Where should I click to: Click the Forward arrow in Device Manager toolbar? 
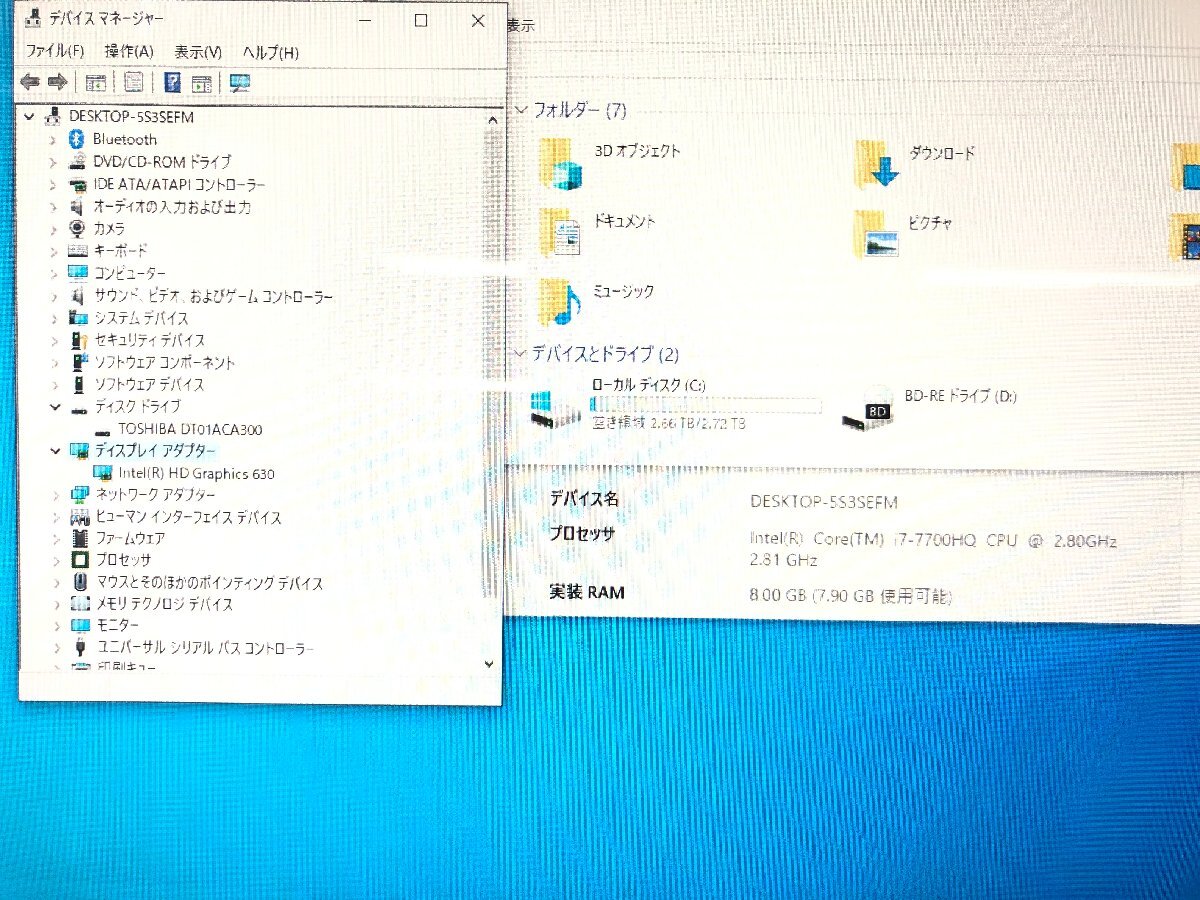(57, 82)
